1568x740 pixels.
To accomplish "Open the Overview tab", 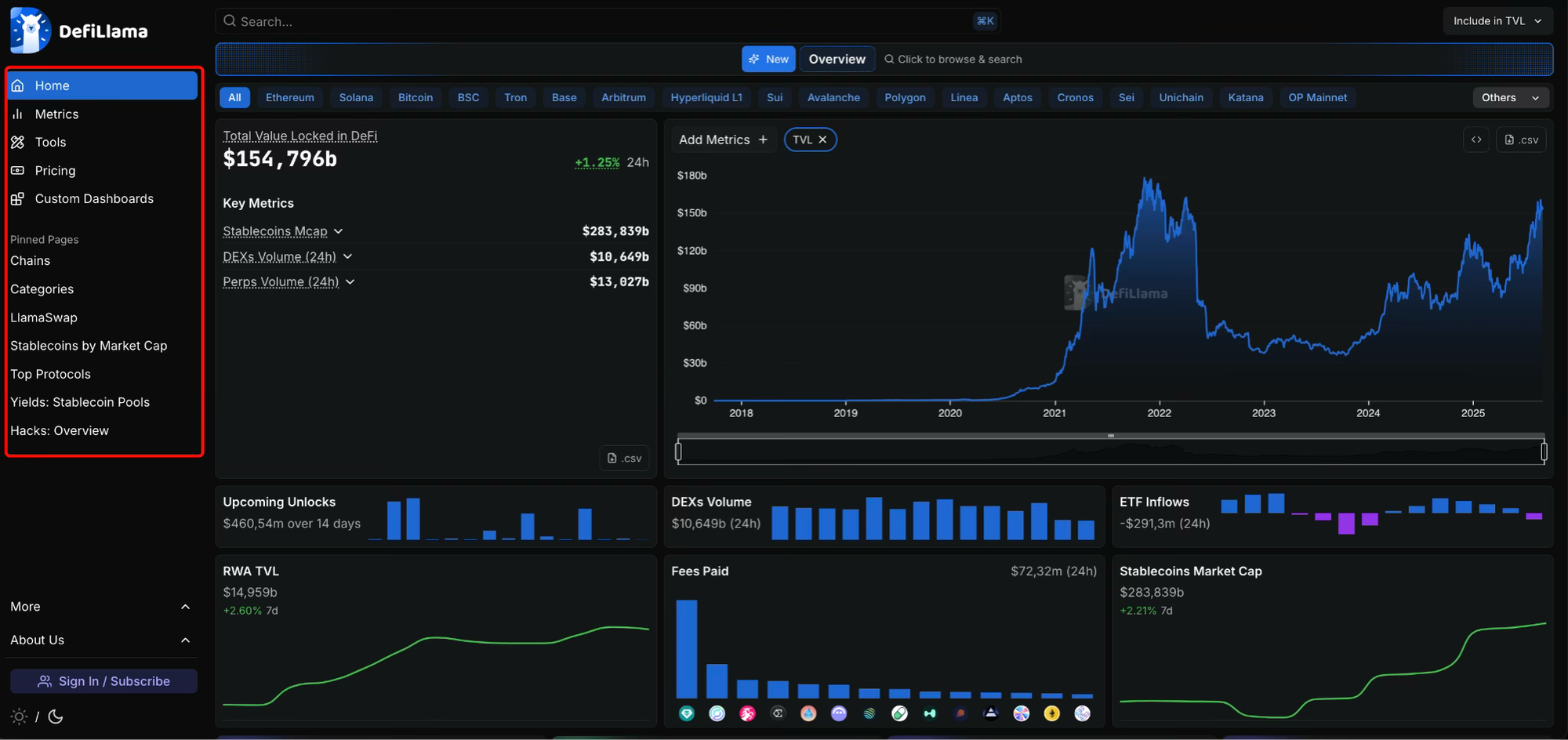I will click(837, 59).
